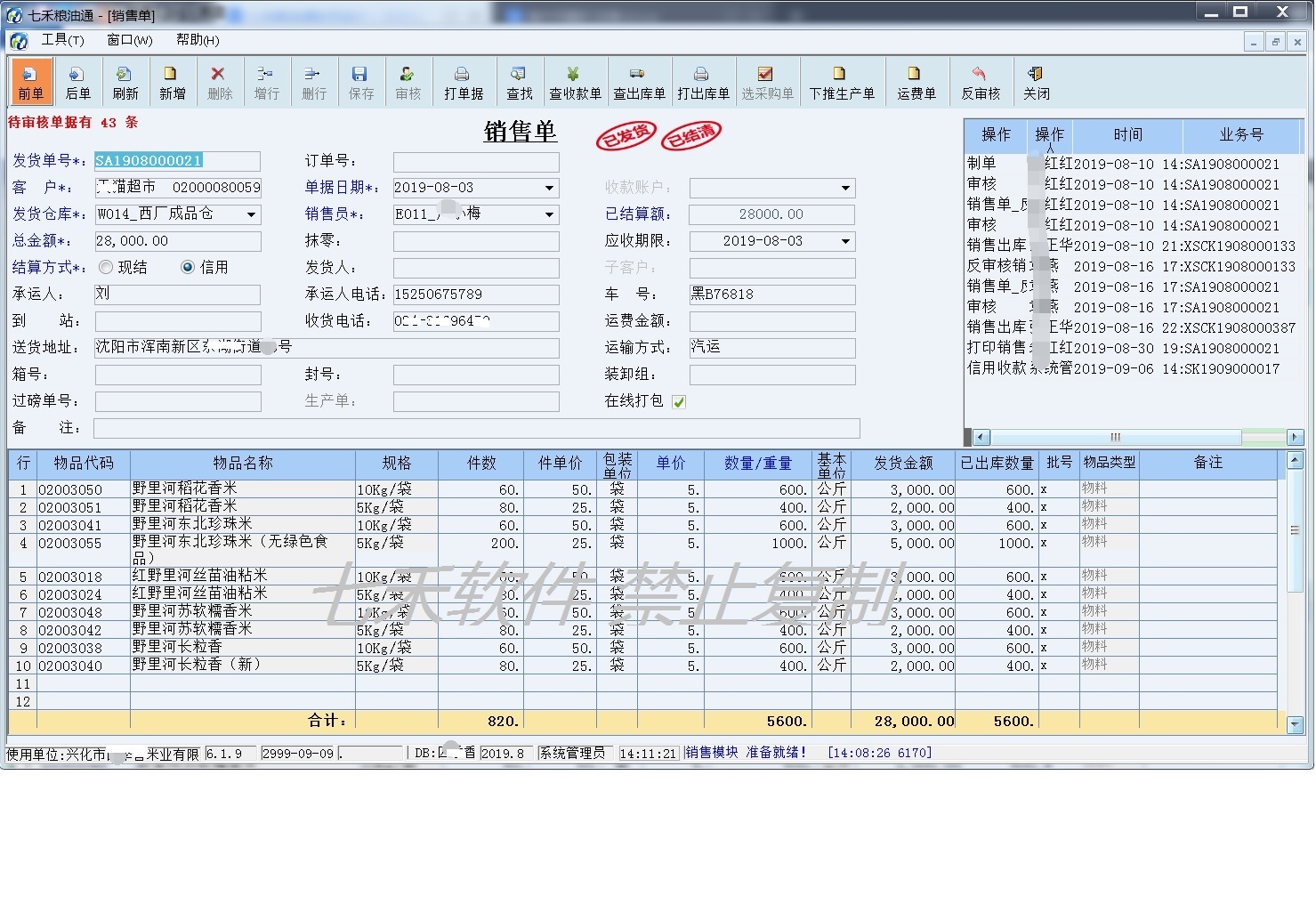Click the 刷新 refresh toolbar icon
This screenshot has width=1316, height=904.
click(x=125, y=83)
